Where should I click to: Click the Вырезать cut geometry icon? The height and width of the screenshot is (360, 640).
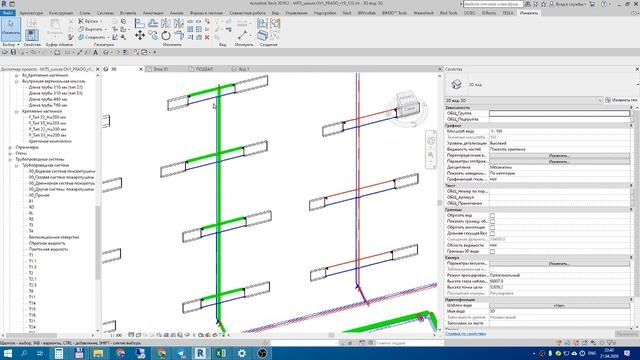coord(81,29)
